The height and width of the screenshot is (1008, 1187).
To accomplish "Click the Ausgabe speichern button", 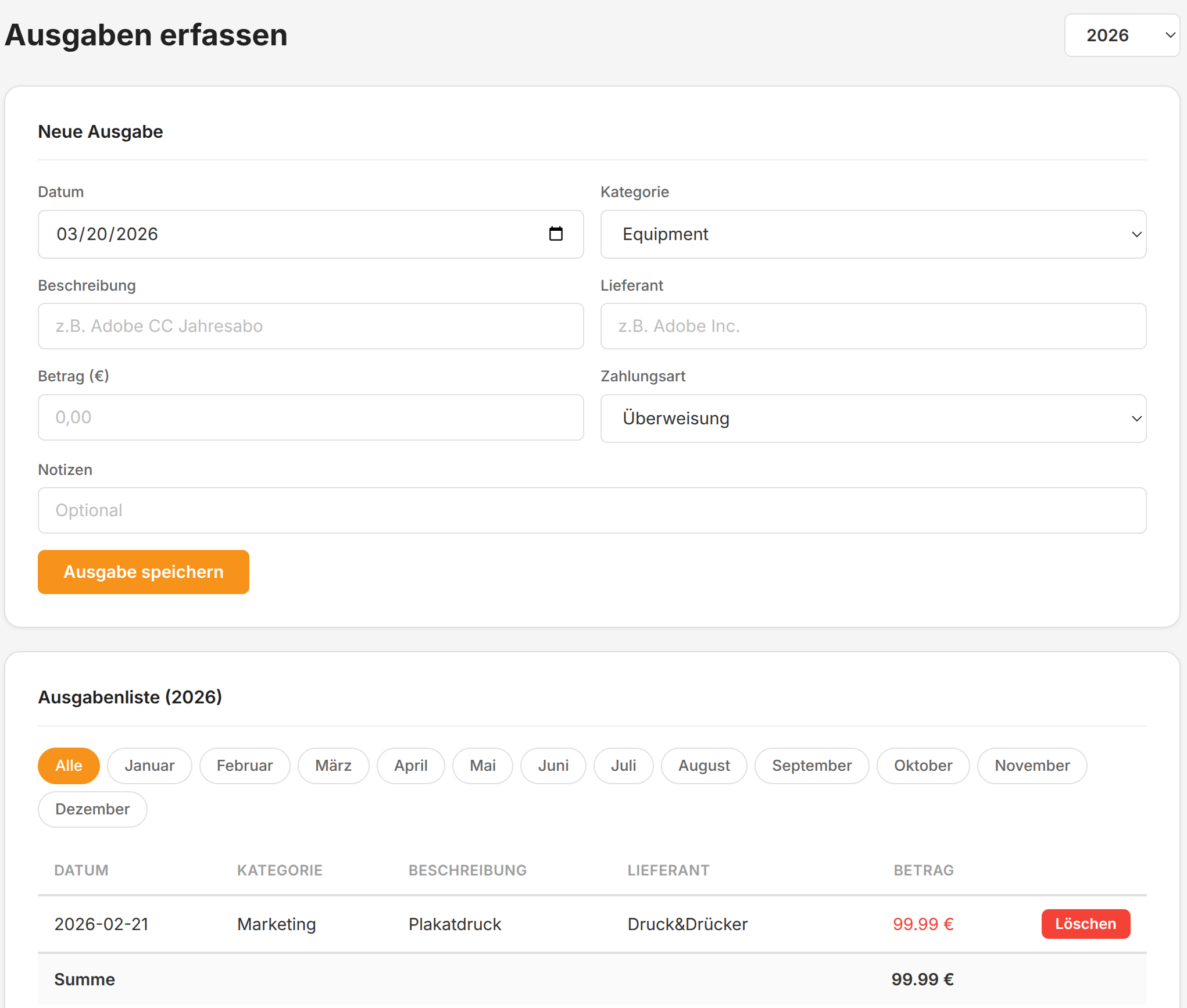I will click(x=143, y=572).
